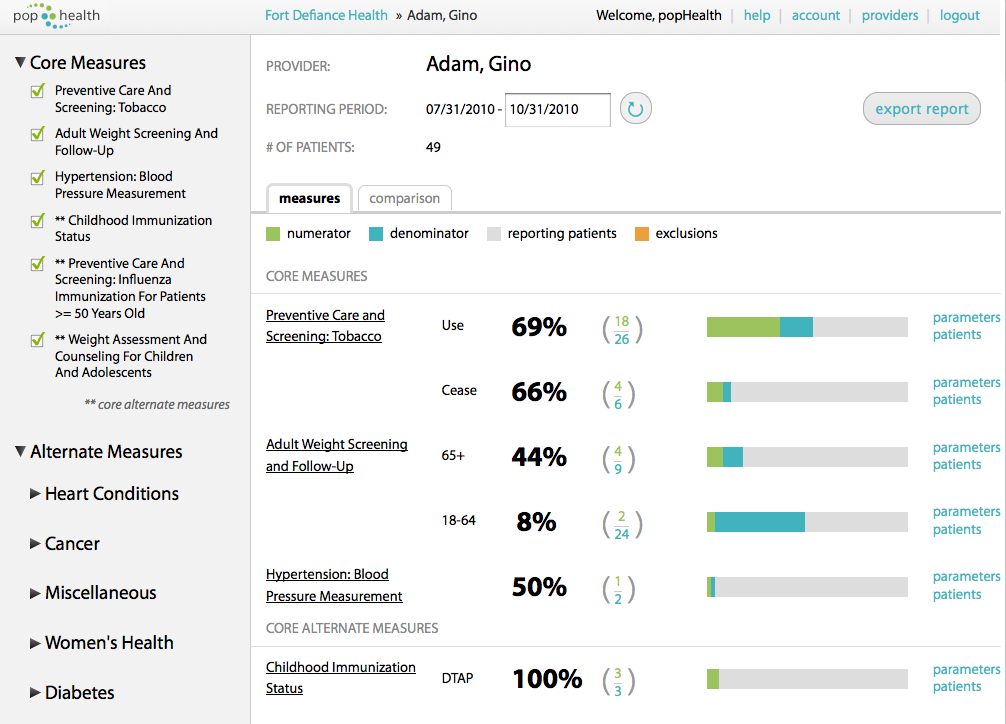Uncheck the Preventive Care and Screening: Tobacco measure
Image resolution: width=1006 pixels, height=724 pixels.
[37, 91]
